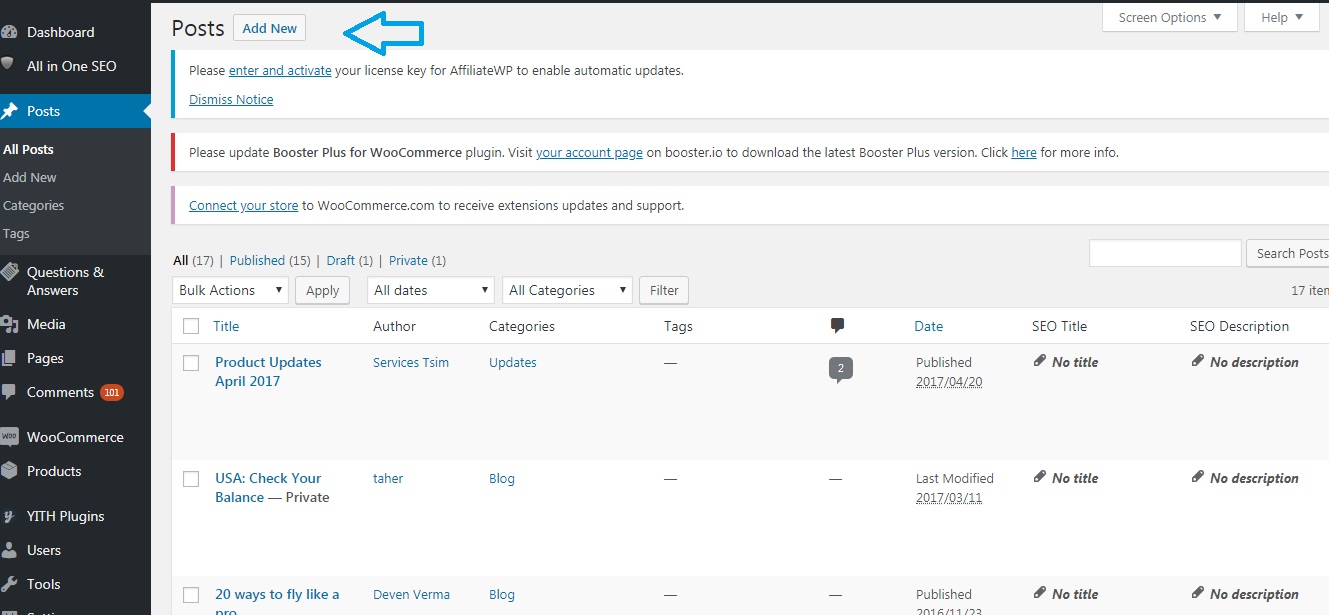The image size is (1329, 615).
Task: Filter by author Services Tsim
Action: tap(411, 362)
